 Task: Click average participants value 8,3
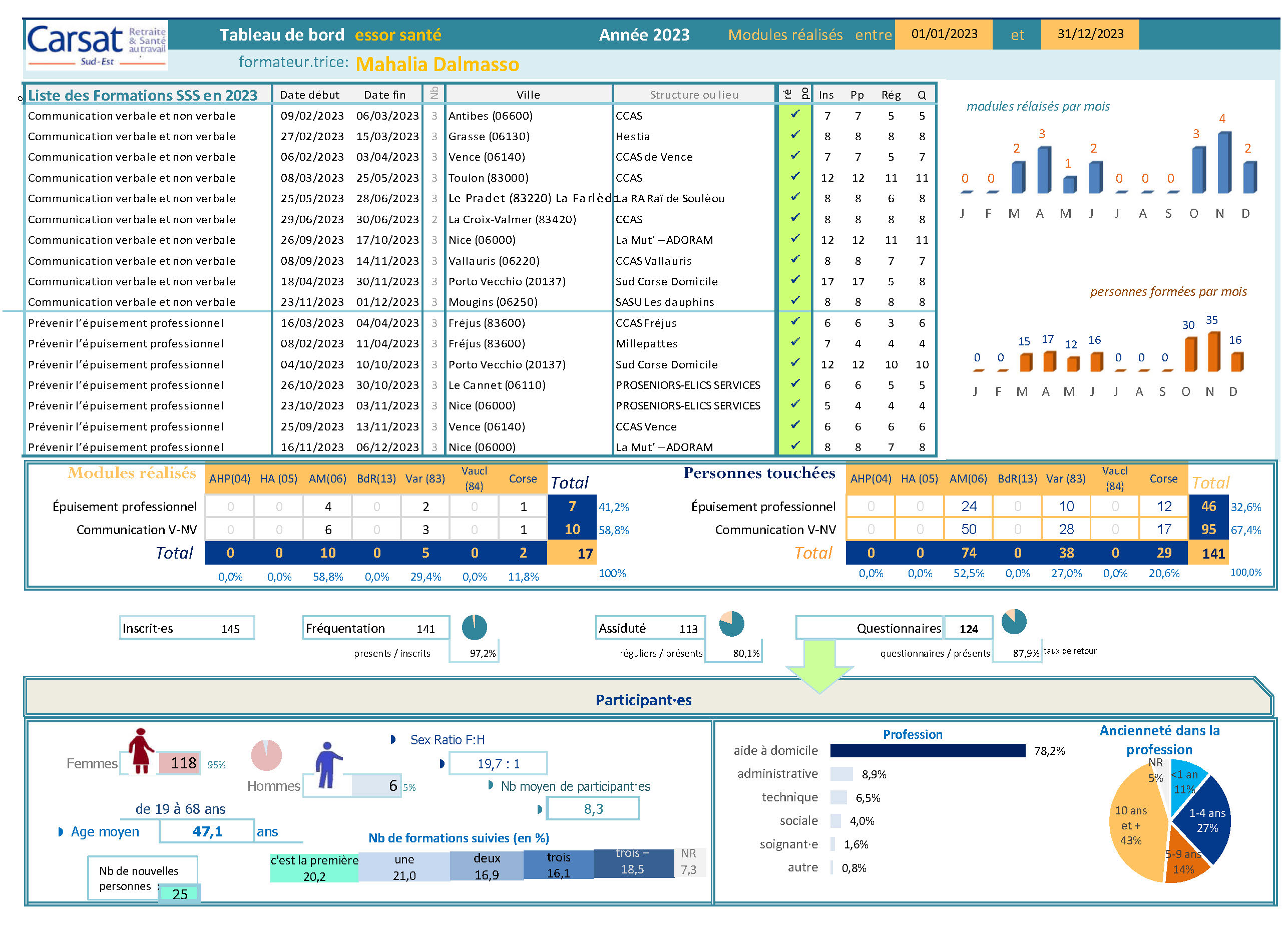593,808
